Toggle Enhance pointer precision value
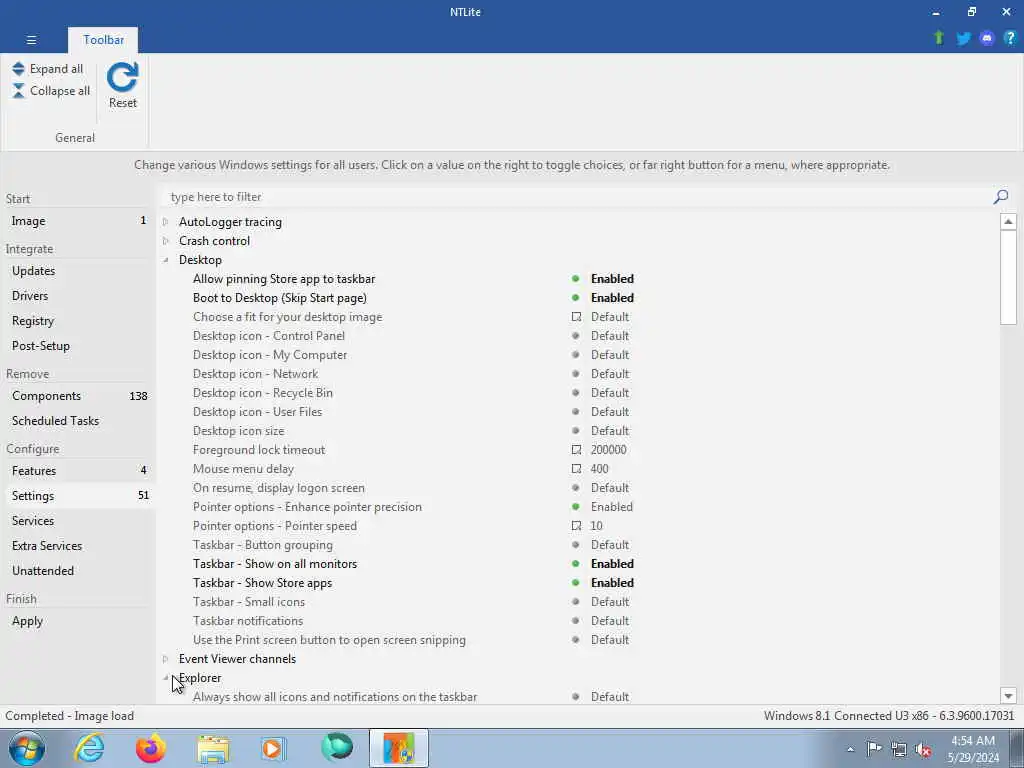 tap(611, 507)
